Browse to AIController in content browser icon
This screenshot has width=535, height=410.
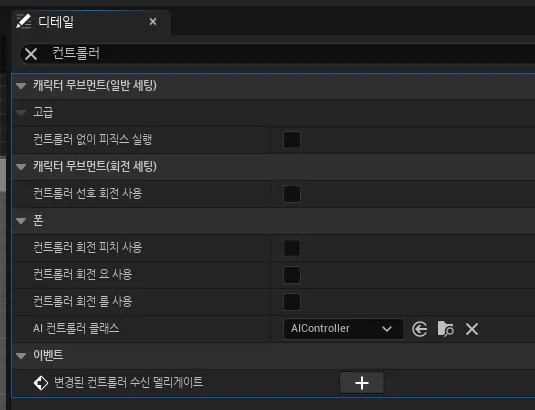pos(445,329)
